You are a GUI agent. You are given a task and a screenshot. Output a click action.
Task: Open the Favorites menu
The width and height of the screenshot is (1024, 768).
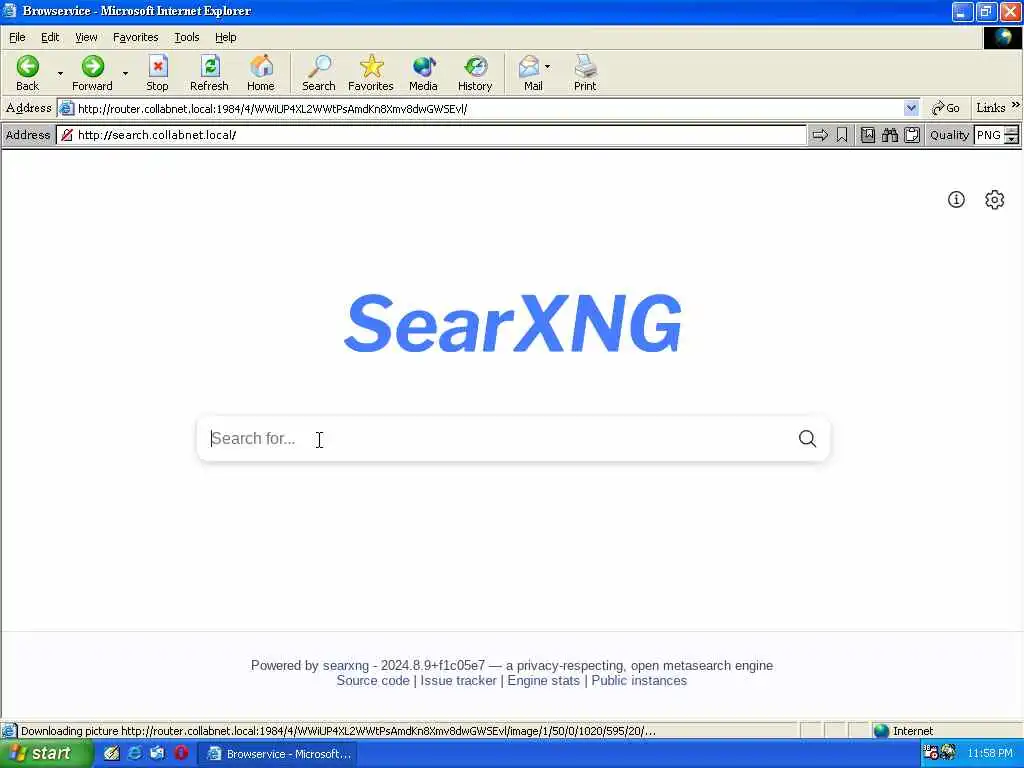pos(135,37)
